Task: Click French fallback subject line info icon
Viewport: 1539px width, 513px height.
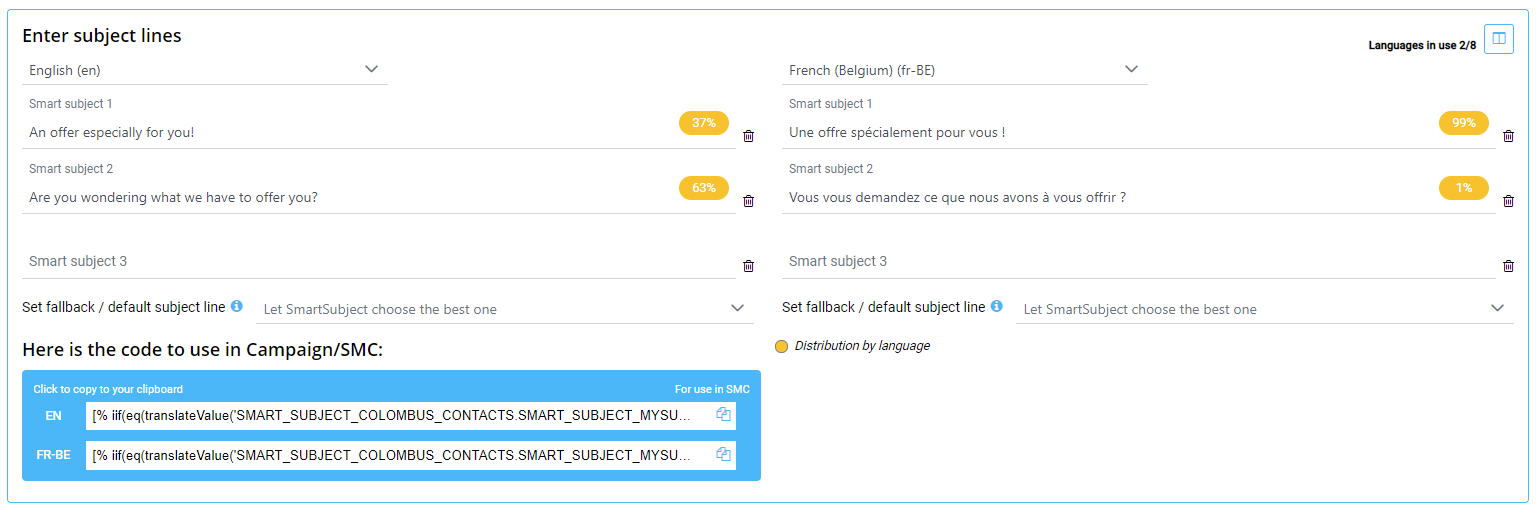Action: (997, 306)
